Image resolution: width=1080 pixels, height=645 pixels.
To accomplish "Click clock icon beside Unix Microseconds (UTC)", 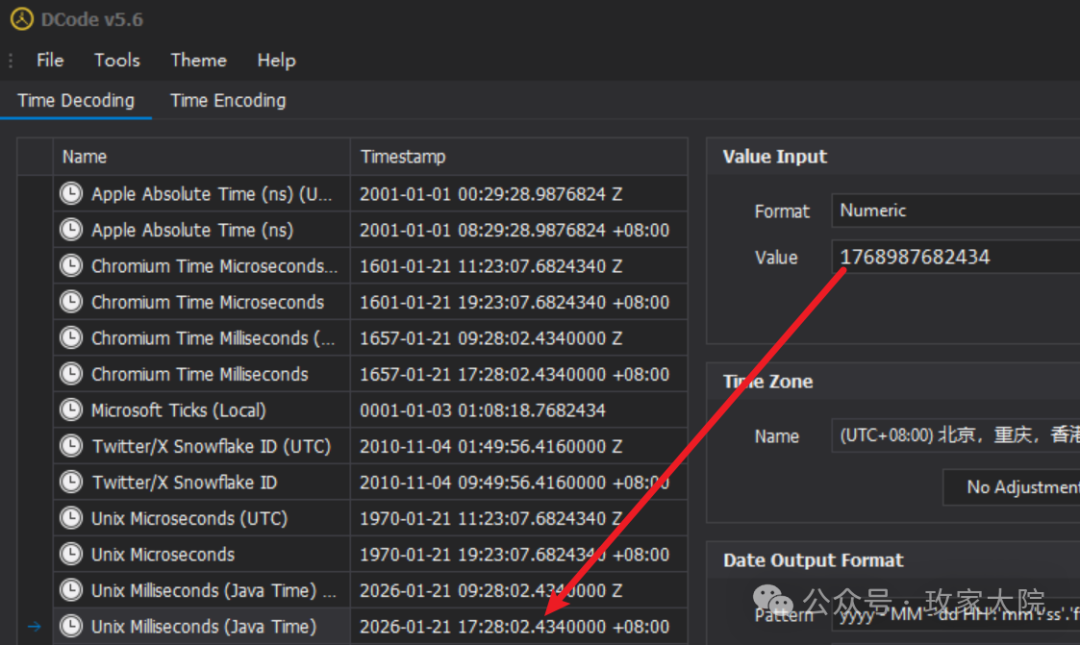I will tap(71, 518).
